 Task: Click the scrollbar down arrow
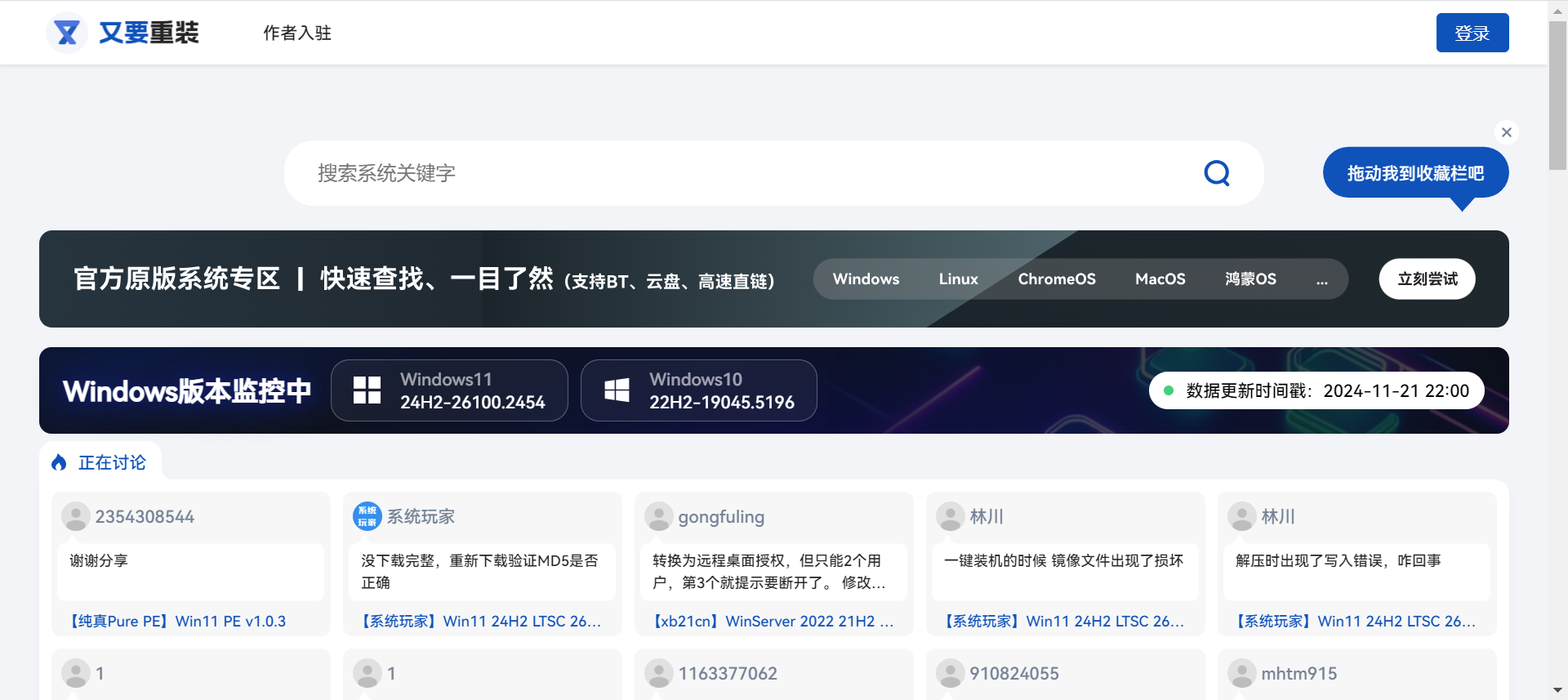pyautogui.click(x=1557, y=691)
